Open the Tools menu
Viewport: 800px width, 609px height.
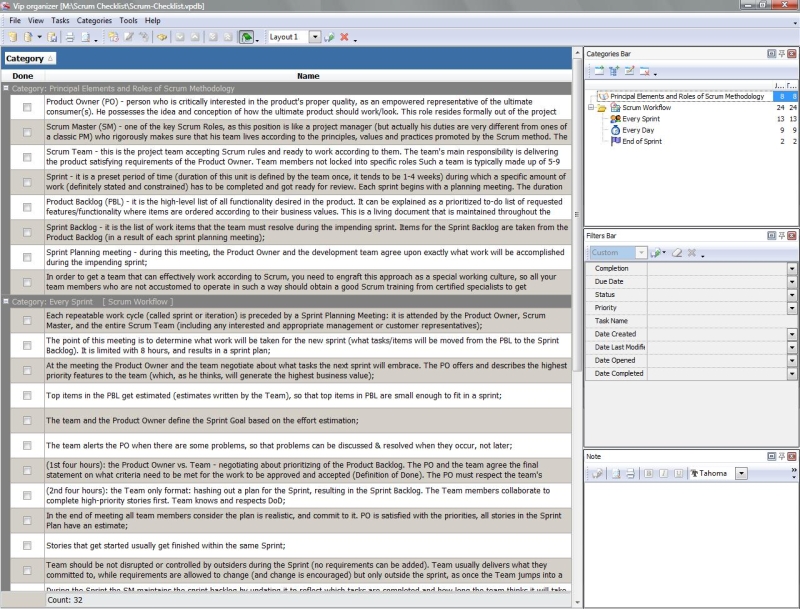[128, 20]
